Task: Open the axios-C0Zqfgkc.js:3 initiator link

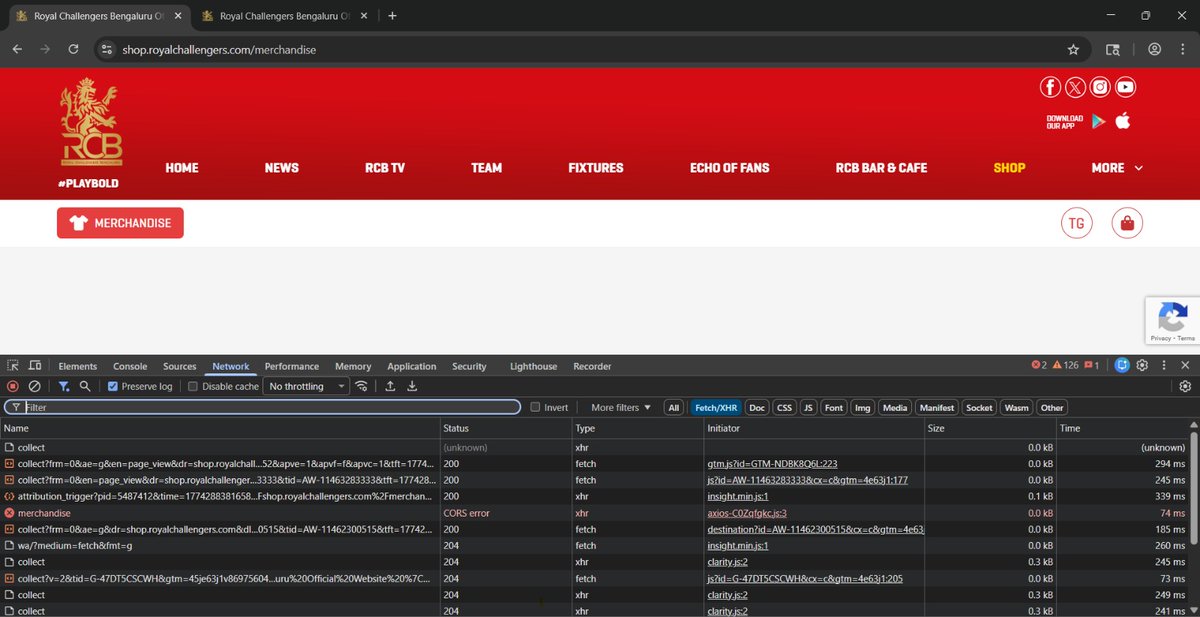Action: click(x=747, y=513)
